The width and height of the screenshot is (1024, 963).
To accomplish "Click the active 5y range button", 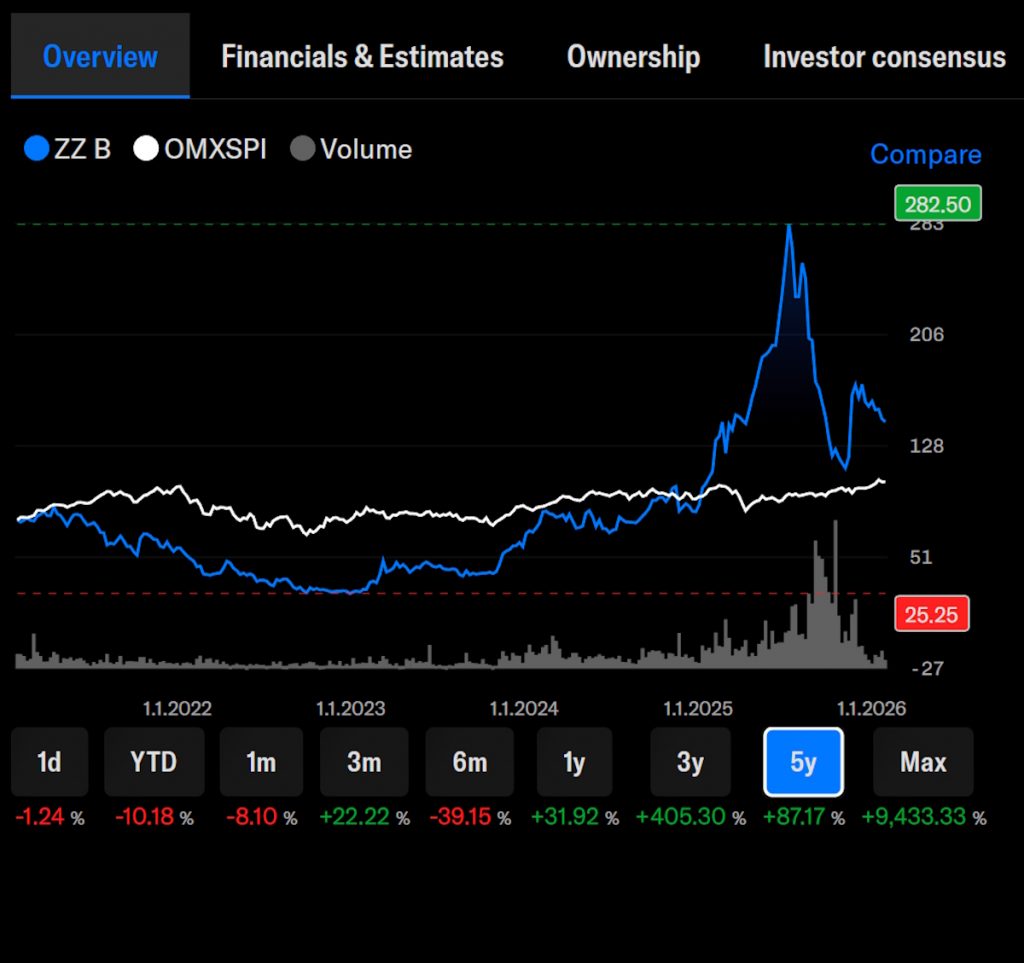I will tap(803, 762).
